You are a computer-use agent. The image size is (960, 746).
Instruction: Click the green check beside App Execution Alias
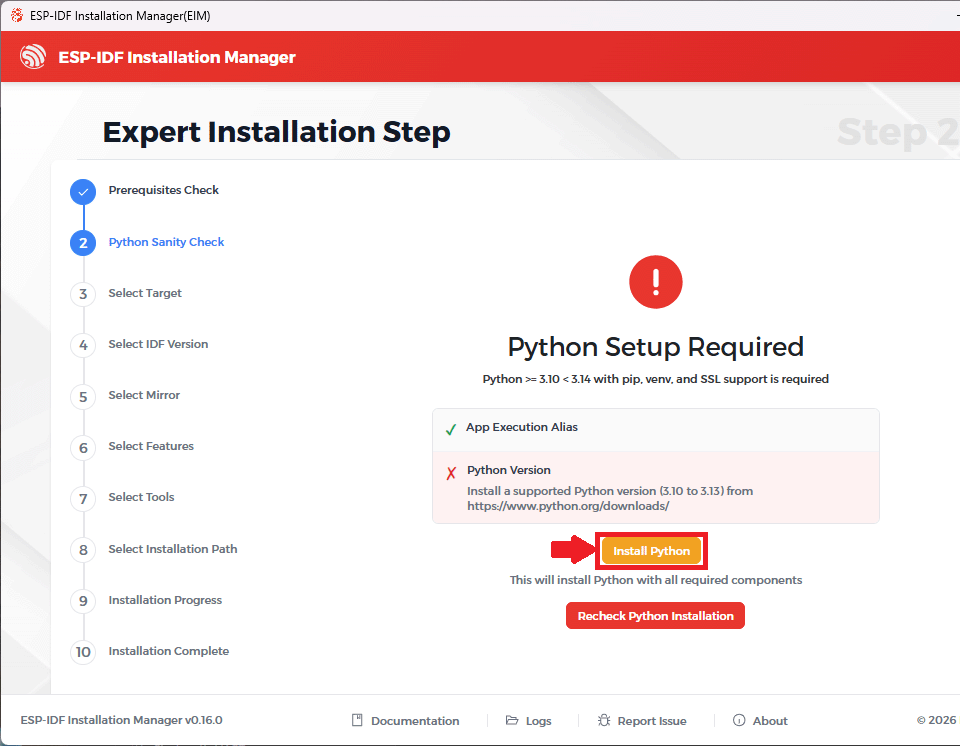(x=451, y=429)
